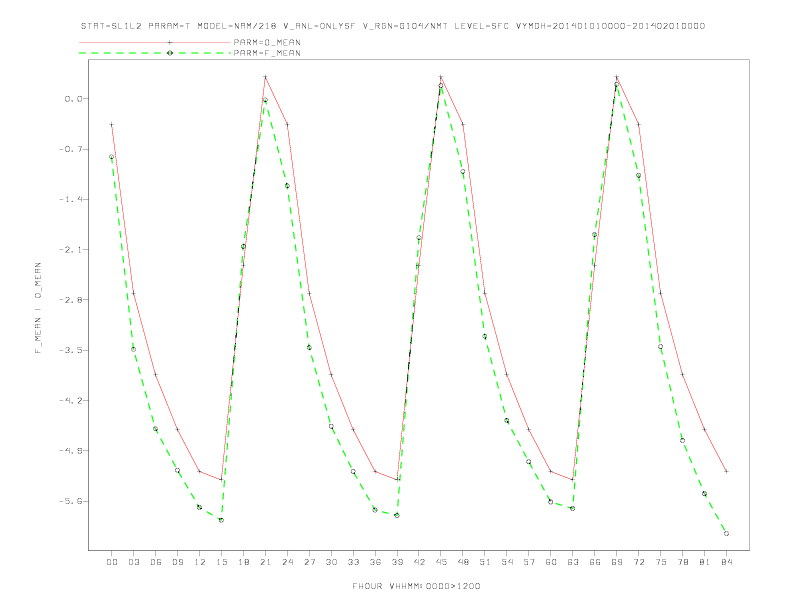Click the y-axis label F_MEAN | O_MEAN
The width and height of the screenshot is (792, 612).
tap(38, 308)
